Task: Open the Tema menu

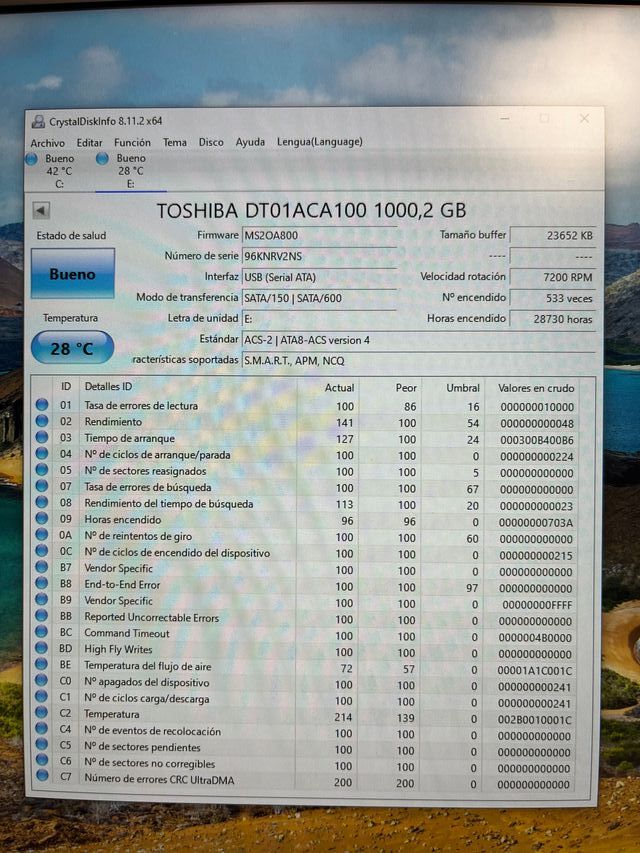Action: click(175, 142)
